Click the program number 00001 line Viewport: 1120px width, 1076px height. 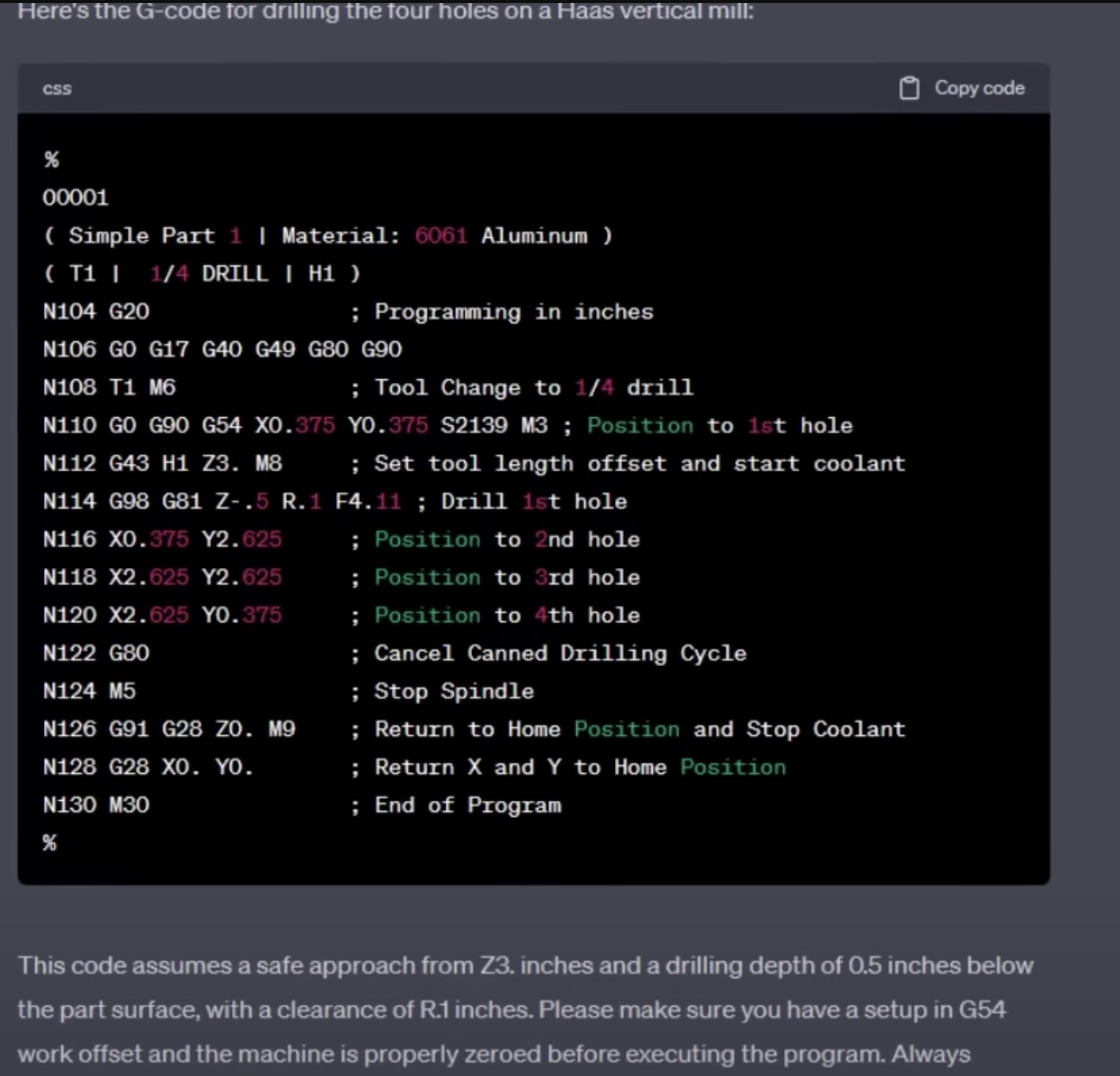(76, 197)
